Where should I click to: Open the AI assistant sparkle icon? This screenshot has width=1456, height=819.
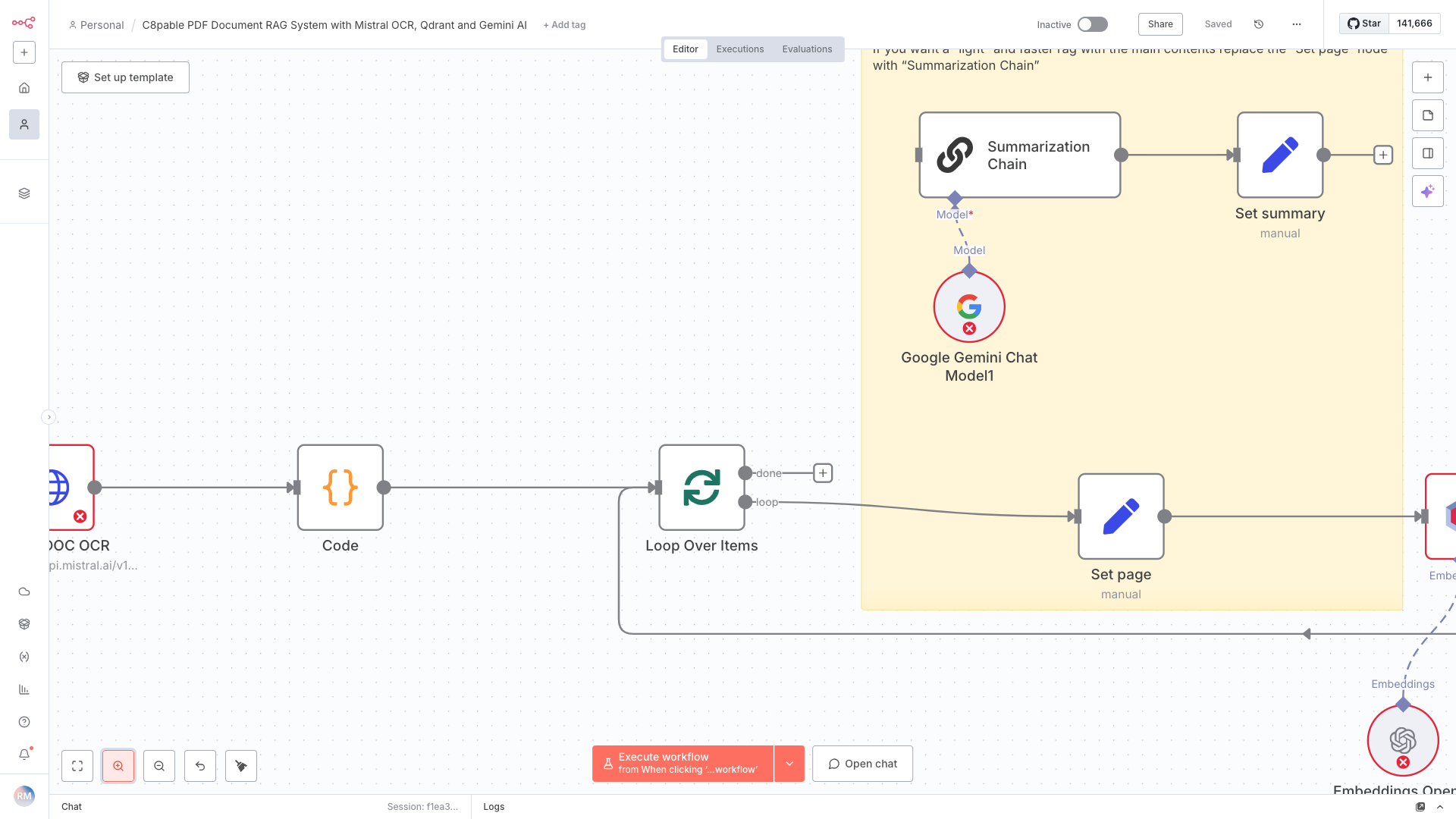[1428, 191]
